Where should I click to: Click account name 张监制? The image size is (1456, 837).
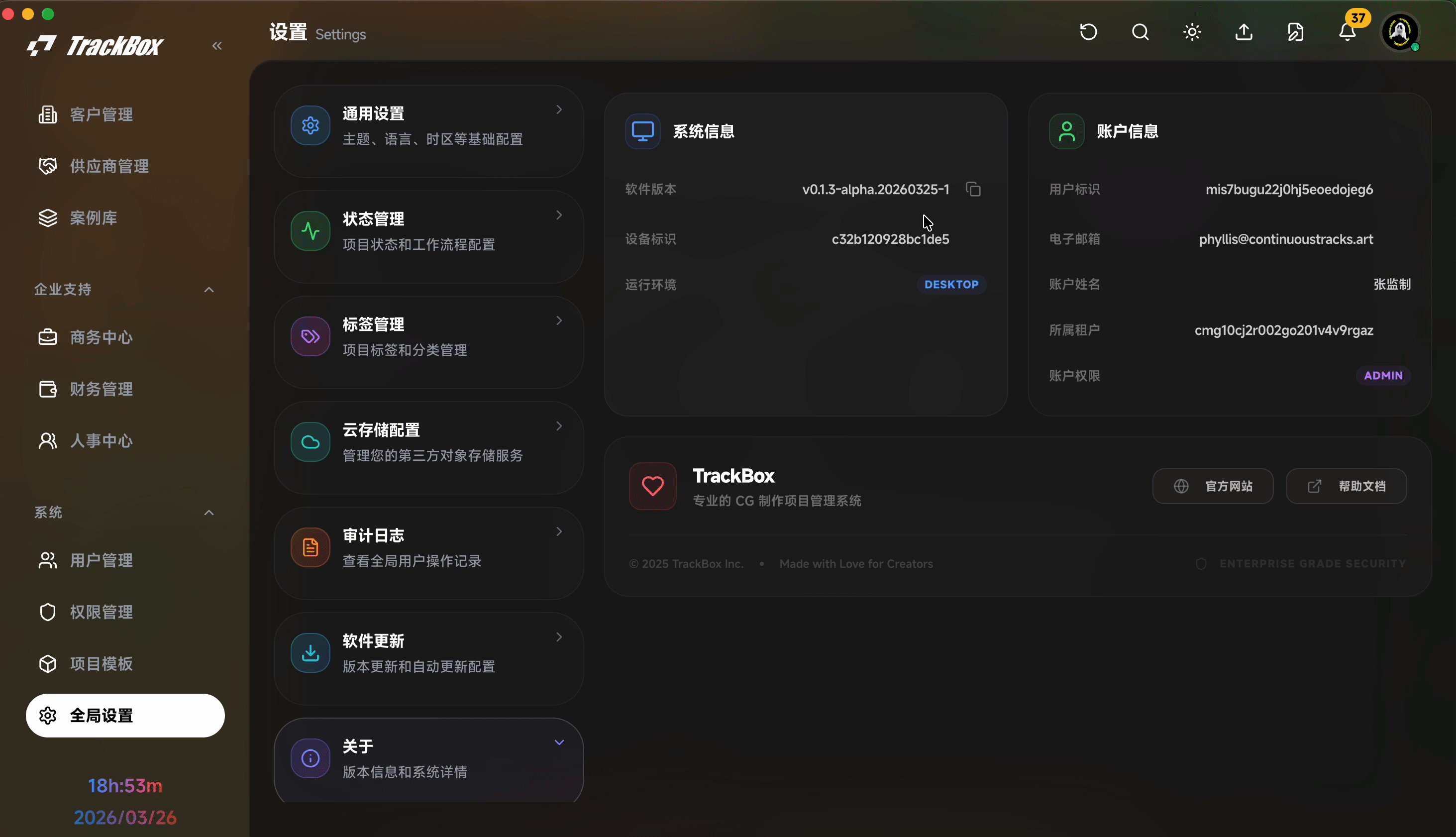pyautogui.click(x=1392, y=285)
